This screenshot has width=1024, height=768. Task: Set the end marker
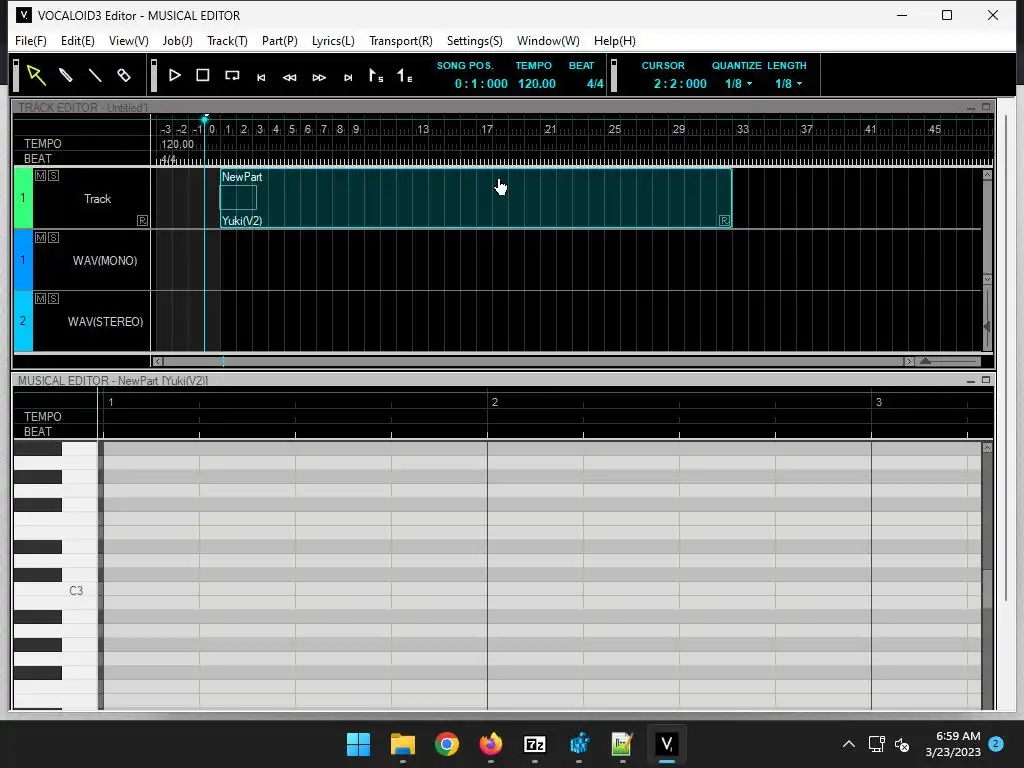click(405, 75)
